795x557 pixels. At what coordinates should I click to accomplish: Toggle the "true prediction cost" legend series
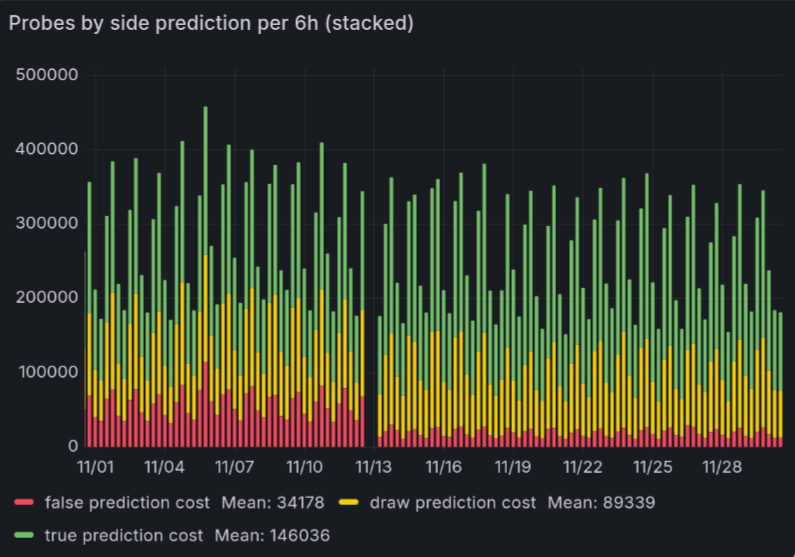[x=124, y=536]
